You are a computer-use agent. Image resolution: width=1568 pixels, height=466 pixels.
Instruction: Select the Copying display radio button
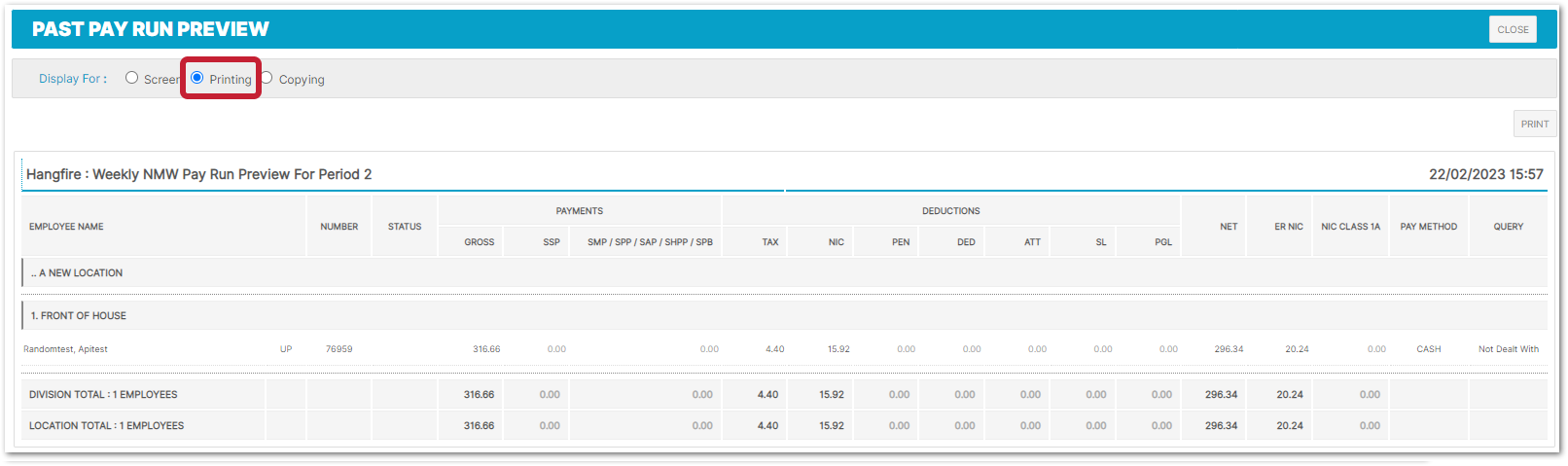coord(267,78)
